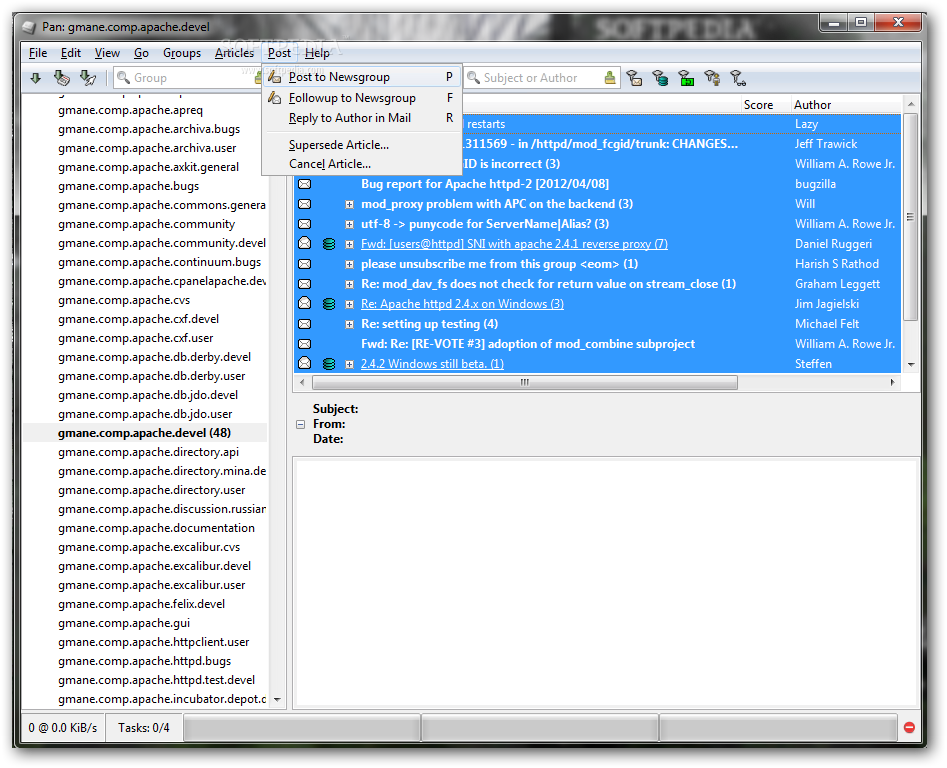Click the horizontal scrollbar thumb of article list

[x=524, y=382]
